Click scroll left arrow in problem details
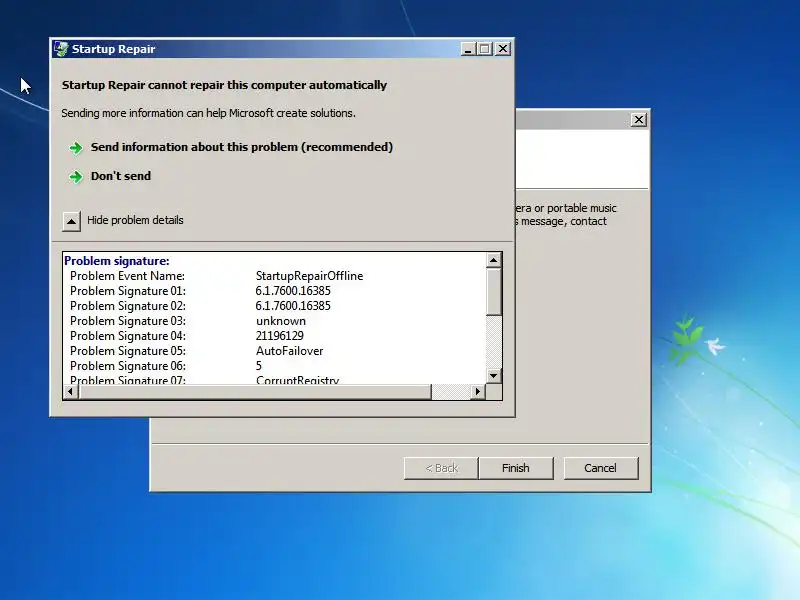 pos(71,392)
